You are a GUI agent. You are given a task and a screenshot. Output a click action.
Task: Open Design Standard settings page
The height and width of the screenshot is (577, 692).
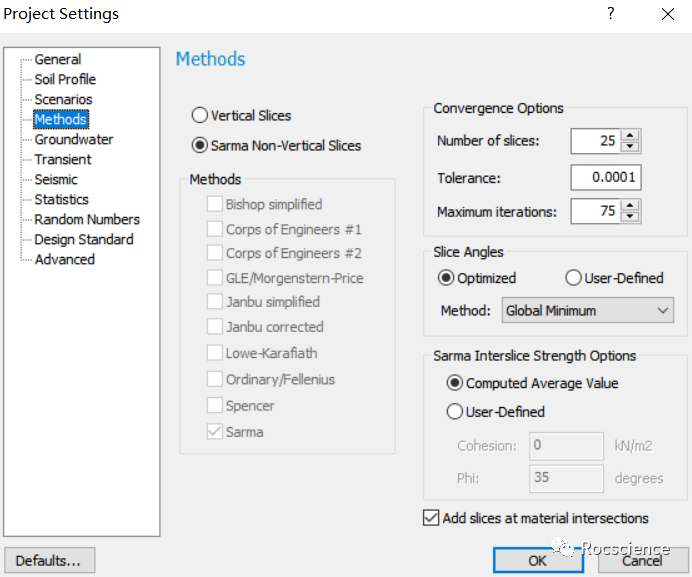click(x=83, y=240)
